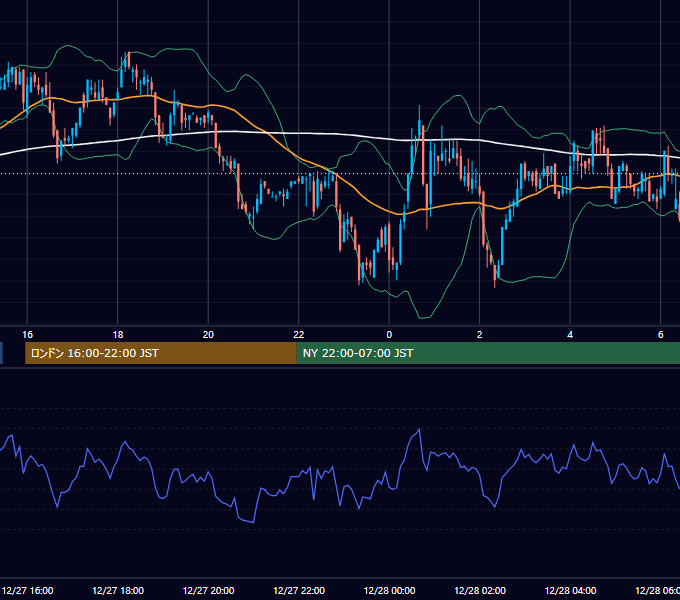Click the 12/28 02:00 date label

coord(480,590)
